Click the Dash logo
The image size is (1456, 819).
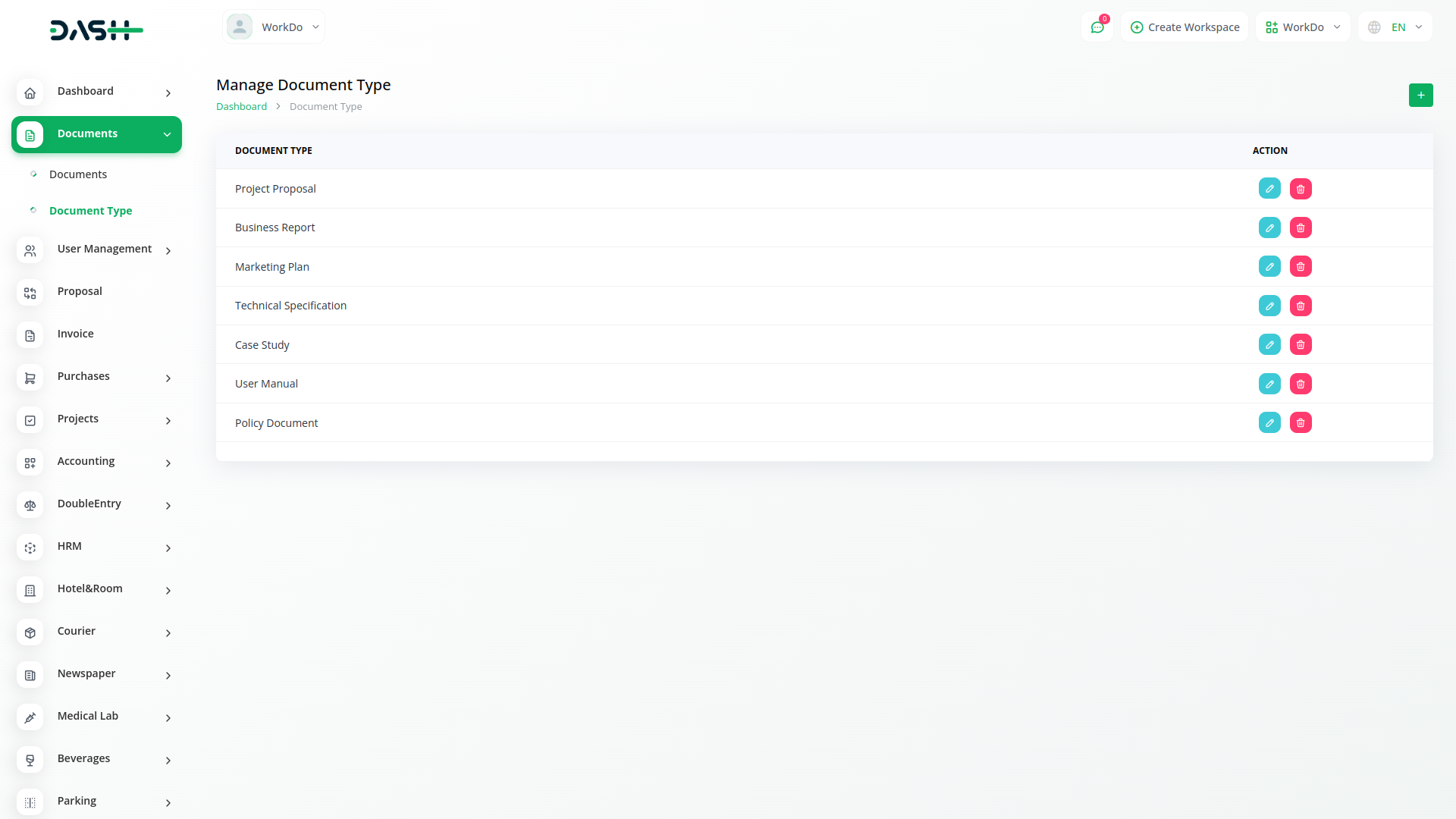click(x=96, y=30)
